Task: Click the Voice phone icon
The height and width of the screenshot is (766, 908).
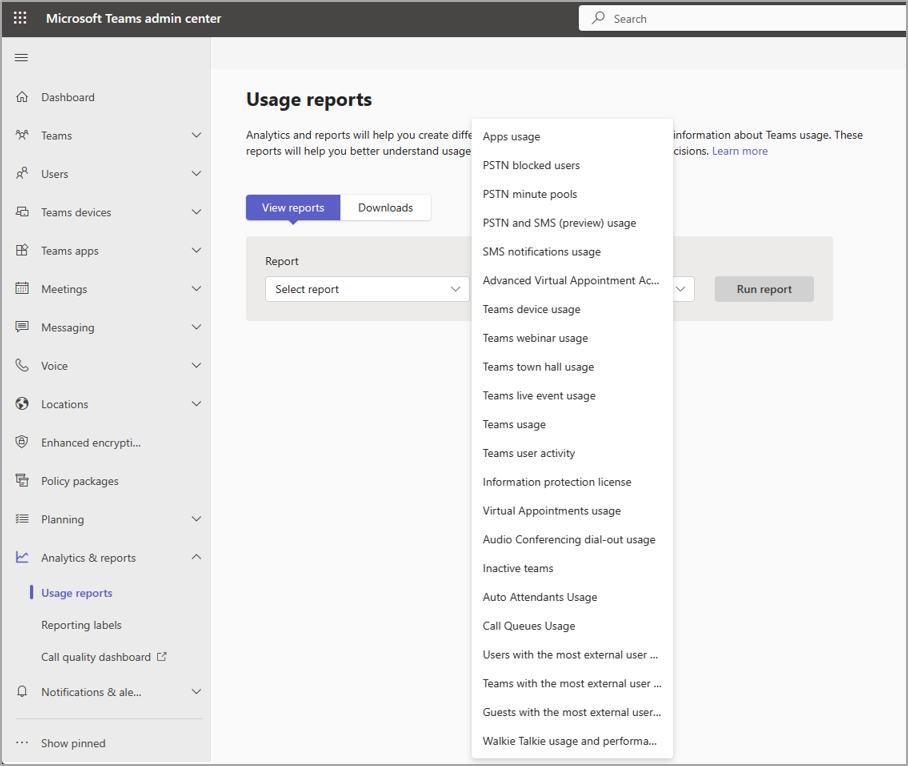Action: tap(22, 365)
